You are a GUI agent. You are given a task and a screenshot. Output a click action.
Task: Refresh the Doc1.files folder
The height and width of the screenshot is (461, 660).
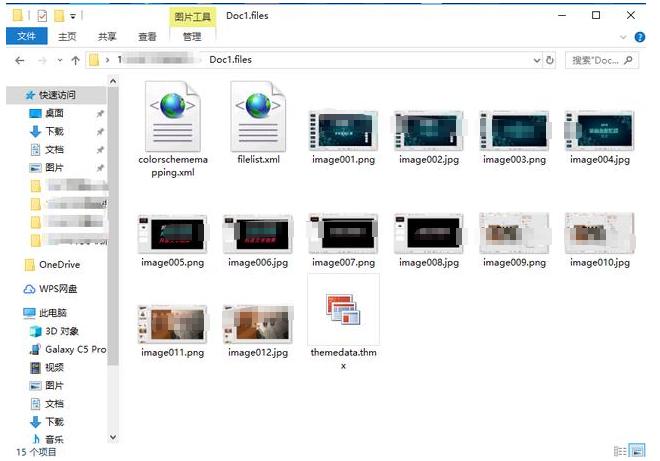click(x=549, y=60)
